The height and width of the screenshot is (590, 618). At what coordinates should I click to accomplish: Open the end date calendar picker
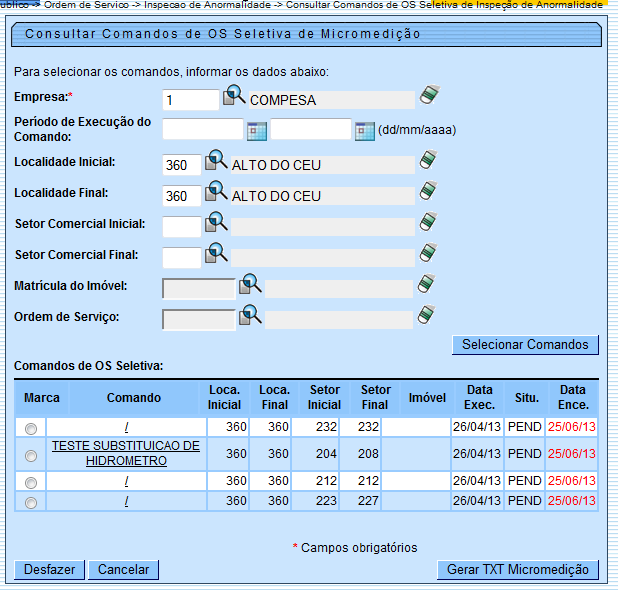(x=364, y=130)
